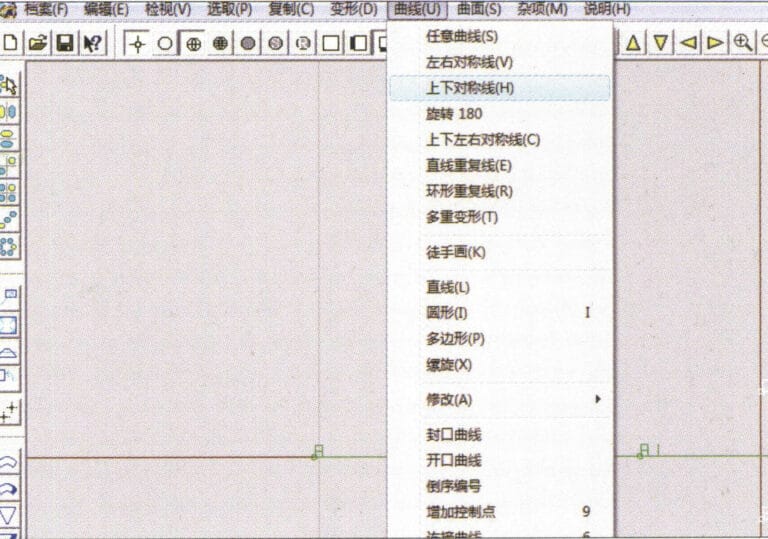The image size is (768, 539).
Task: Click the R-marked render icon
Action: tap(303, 44)
